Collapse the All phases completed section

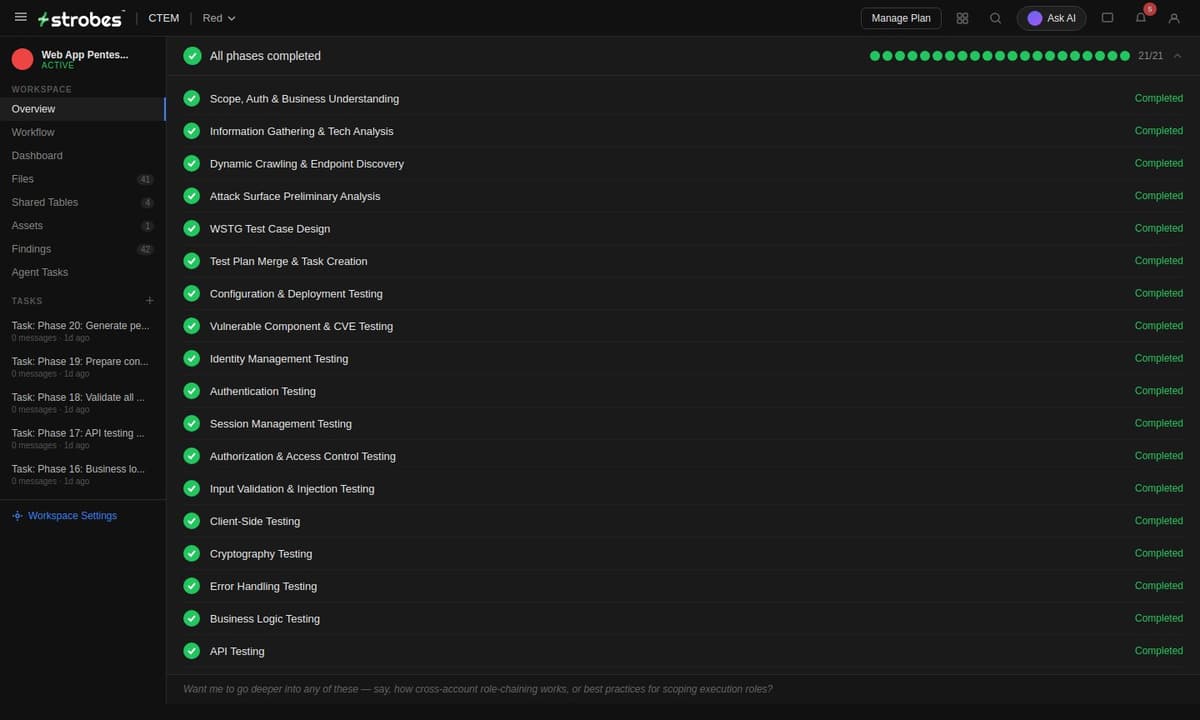click(x=1177, y=56)
